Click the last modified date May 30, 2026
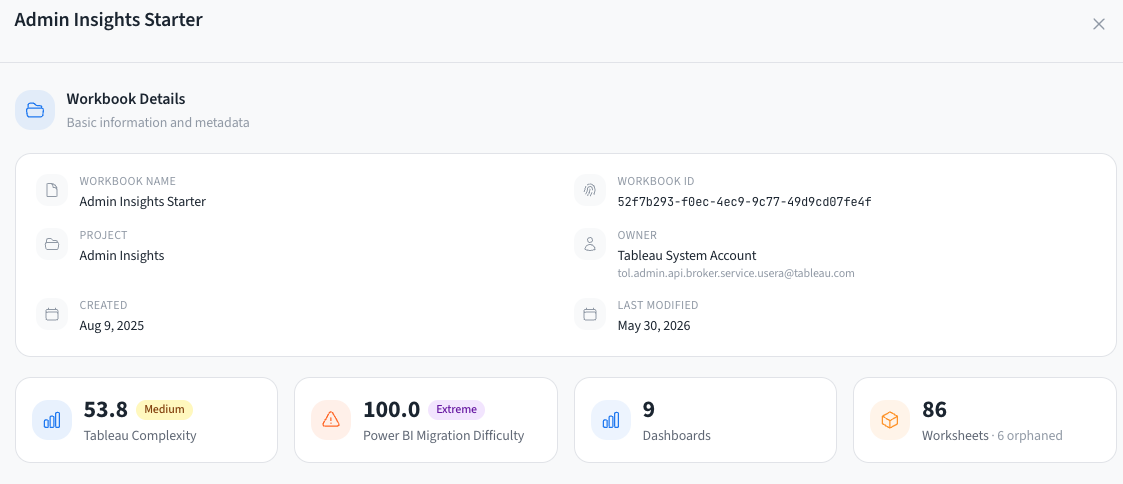This screenshot has width=1123, height=484. (x=654, y=326)
